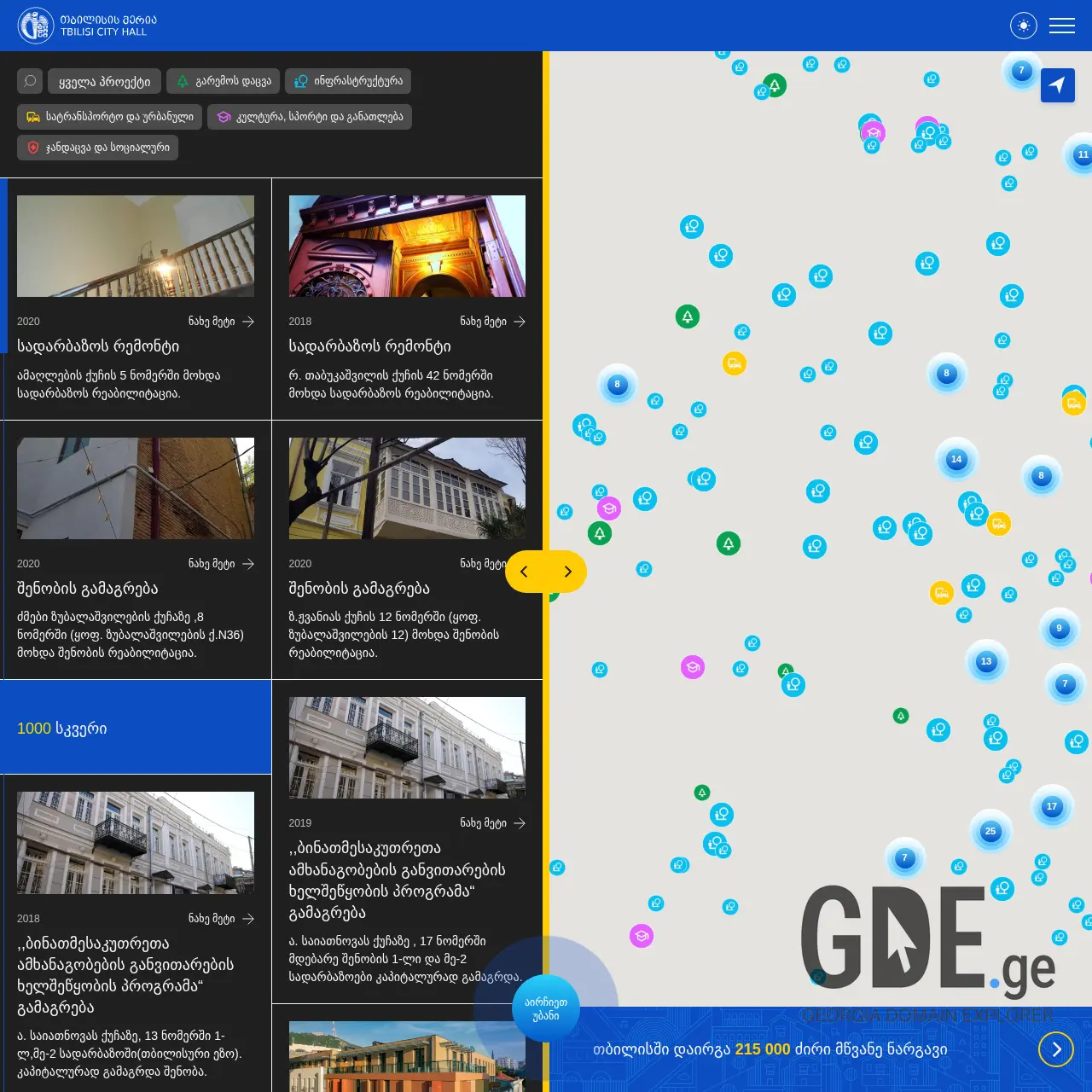Toggle the light/dark theme sun icon
This screenshot has width=1092, height=1092.
click(x=1023, y=26)
